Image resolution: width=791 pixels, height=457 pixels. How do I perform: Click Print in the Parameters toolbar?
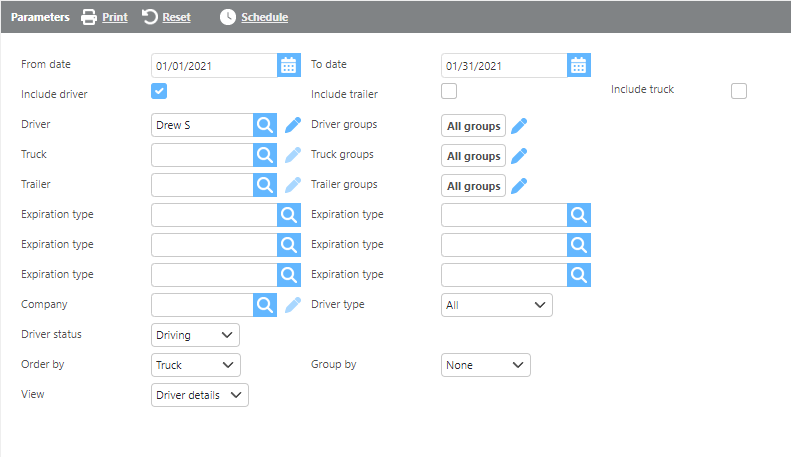104,17
